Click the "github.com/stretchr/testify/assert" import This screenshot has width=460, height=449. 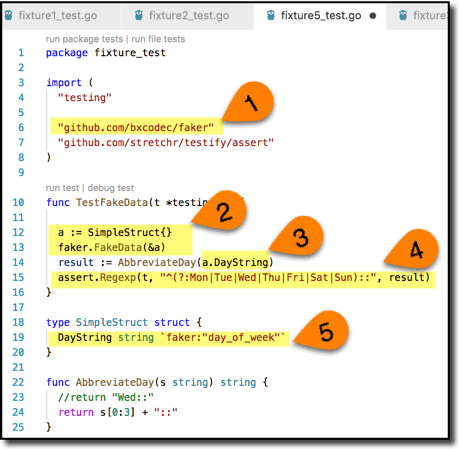[x=166, y=142]
